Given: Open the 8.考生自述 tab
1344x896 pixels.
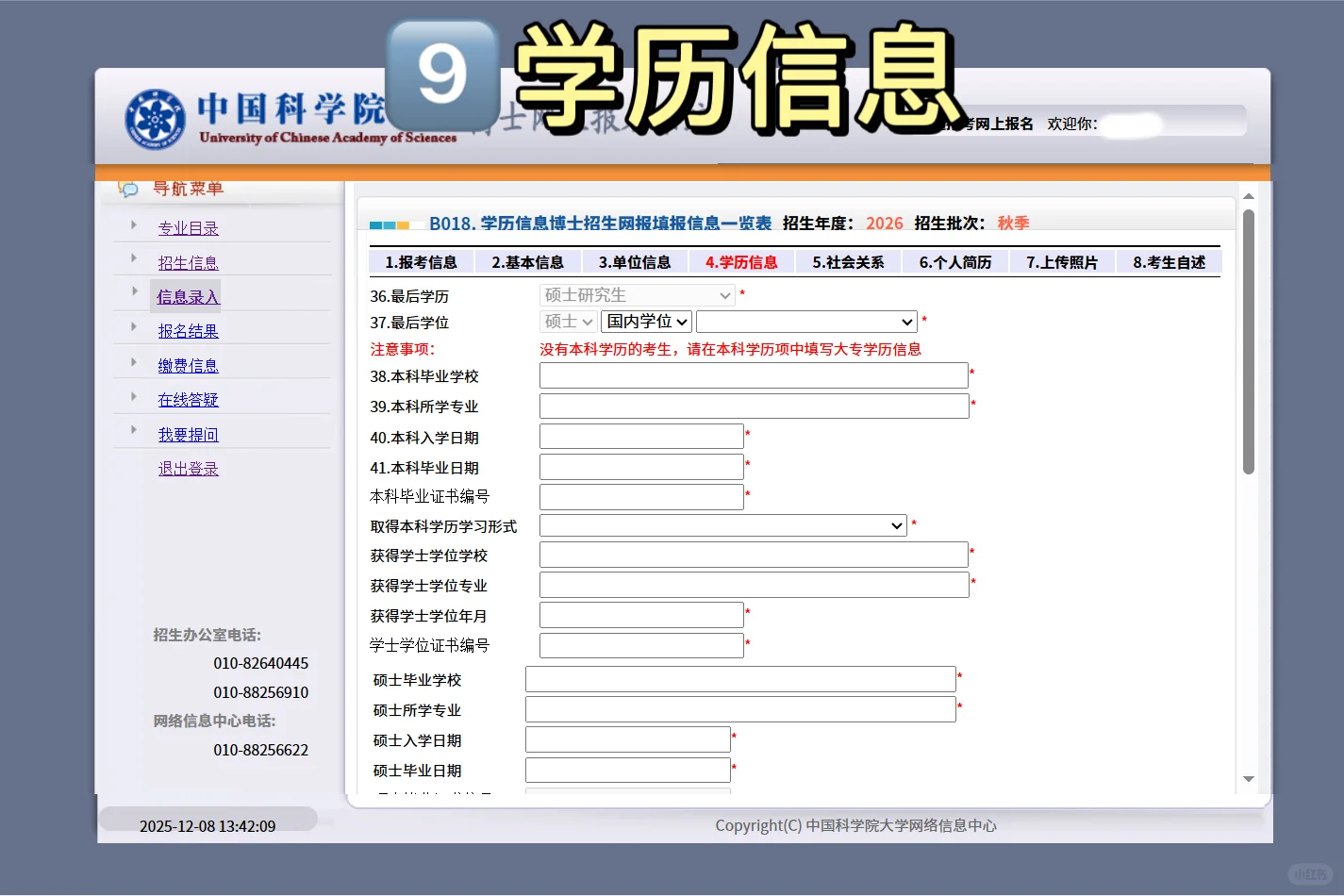Looking at the screenshot, I should coord(1170,261).
